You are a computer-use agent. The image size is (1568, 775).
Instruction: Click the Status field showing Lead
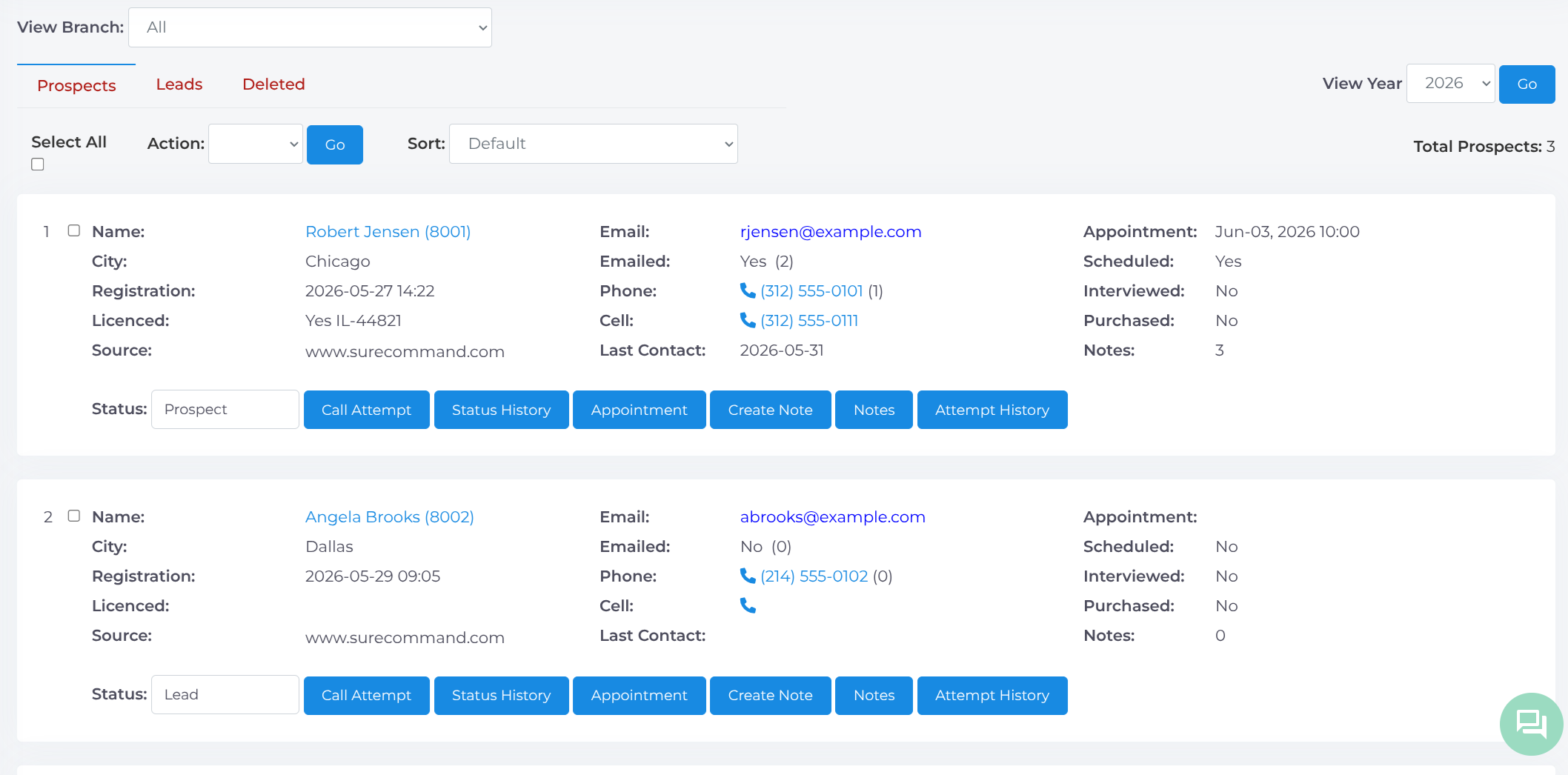pos(225,695)
